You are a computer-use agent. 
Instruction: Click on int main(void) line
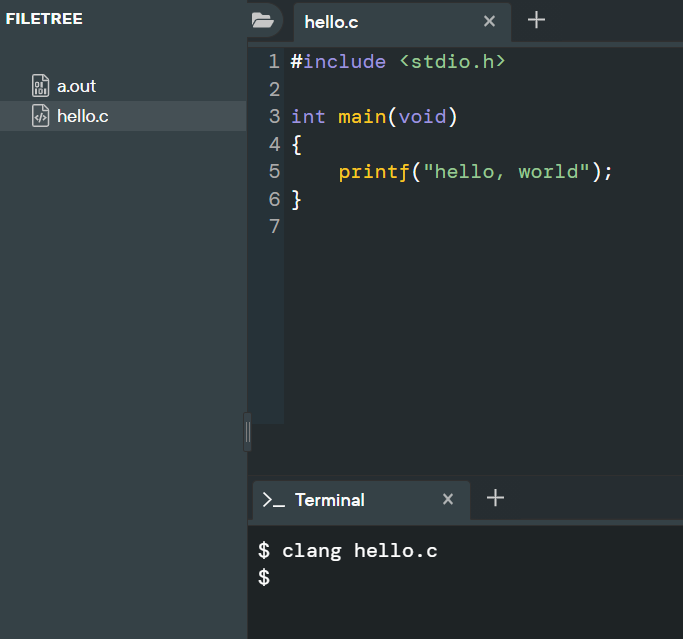374,117
